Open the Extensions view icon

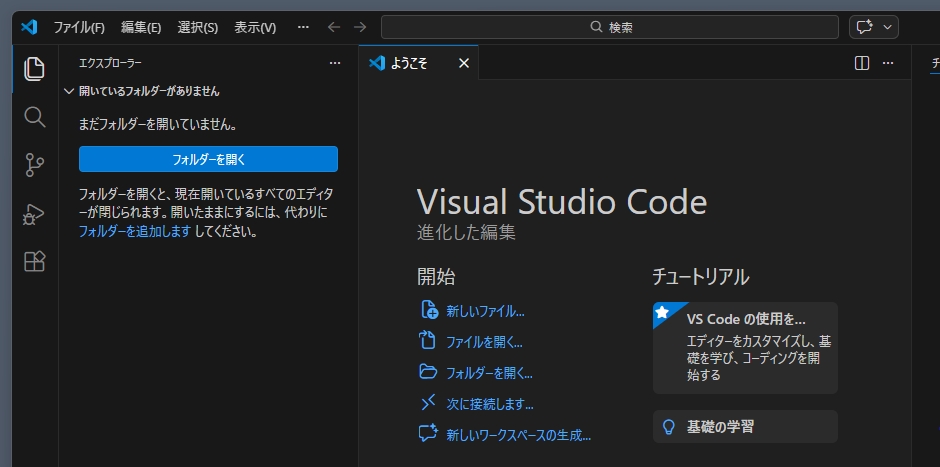[x=35, y=261]
